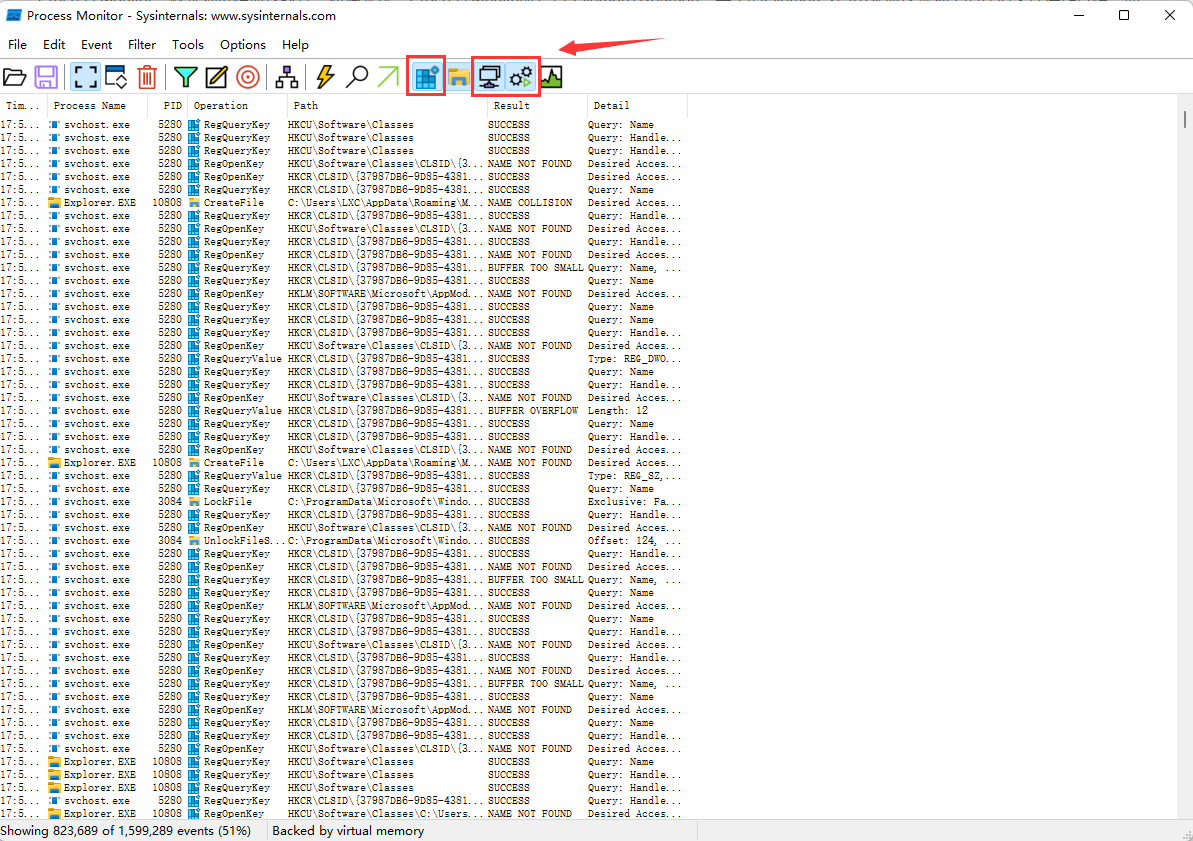
Task: Open the Highlight dialog via the pencil icon
Action: click(216, 77)
